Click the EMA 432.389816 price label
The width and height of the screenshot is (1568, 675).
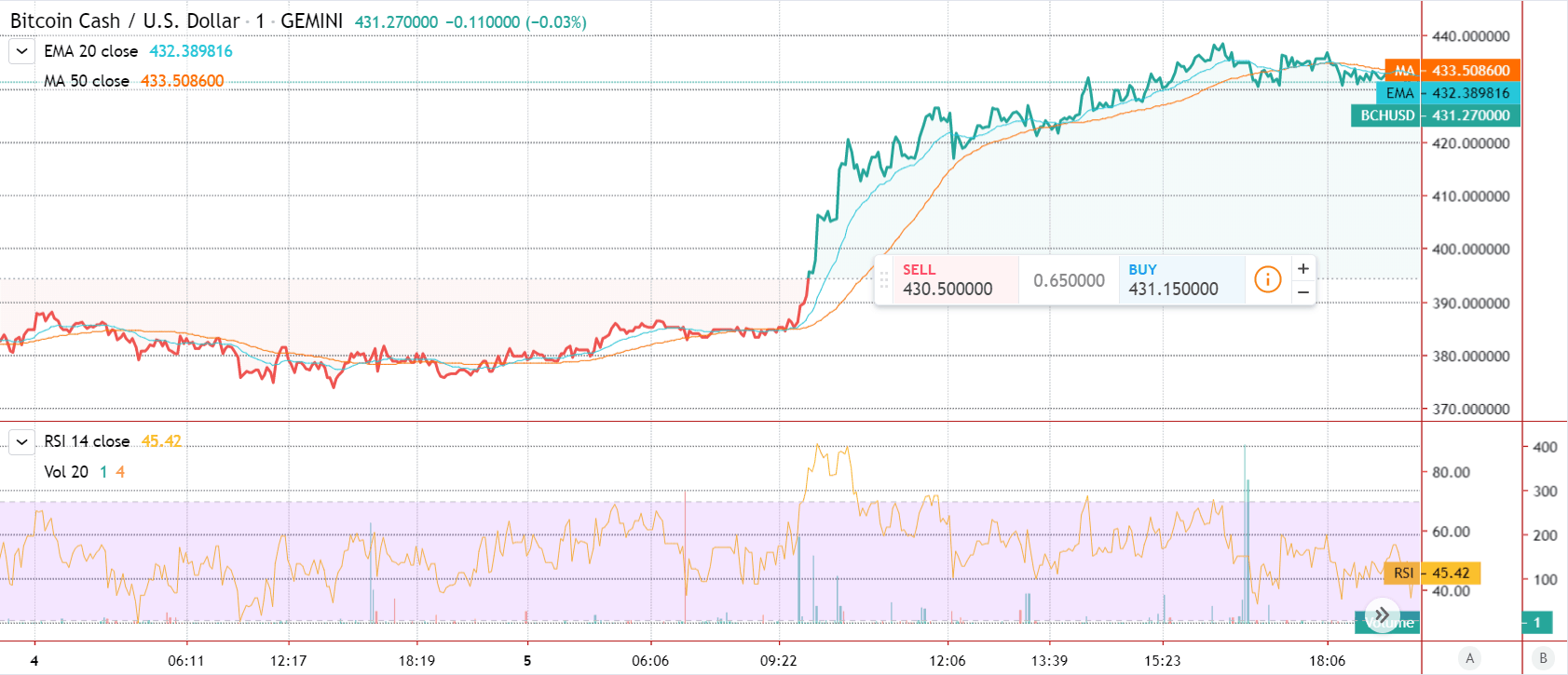pyautogui.click(x=1449, y=93)
